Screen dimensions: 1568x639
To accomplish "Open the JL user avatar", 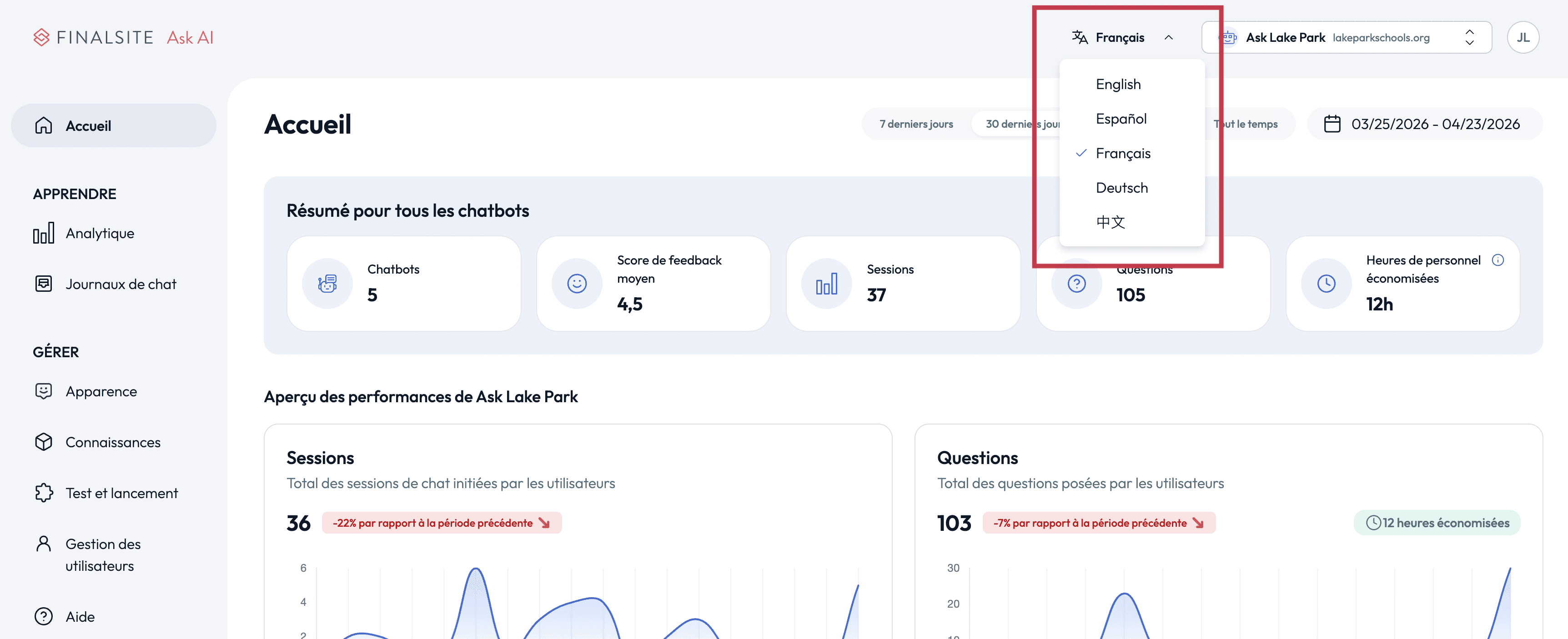I will click(x=1523, y=38).
